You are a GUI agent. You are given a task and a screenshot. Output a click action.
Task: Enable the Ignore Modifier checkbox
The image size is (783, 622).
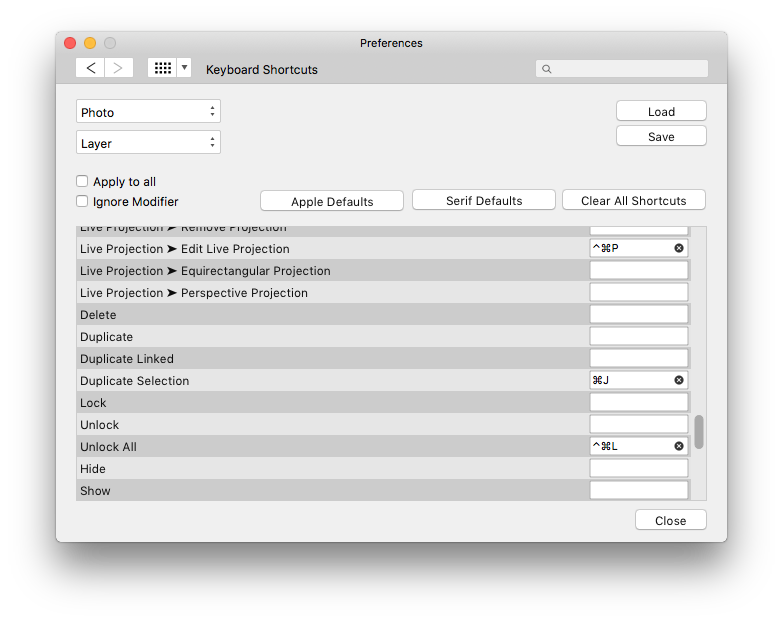coord(82,201)
